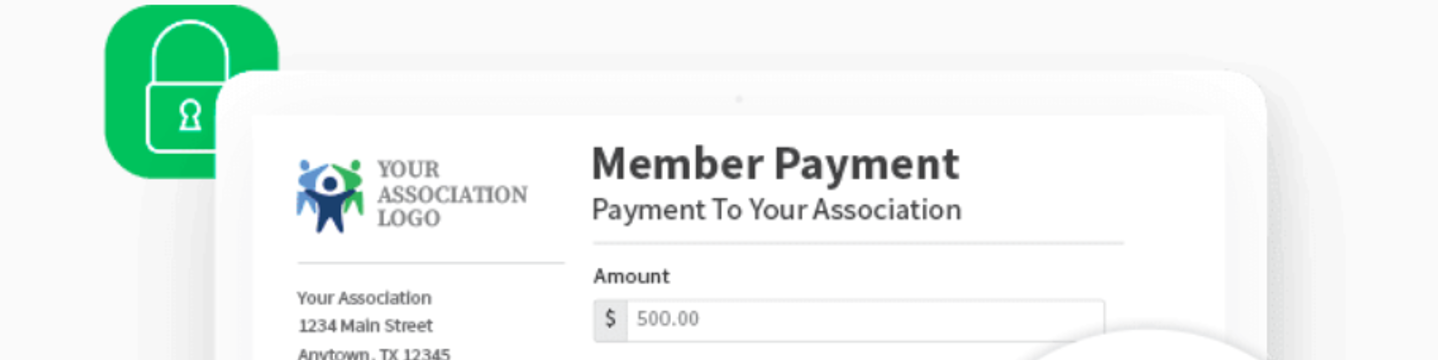1440x360 pixels.
Task: Click the Your Association name line
Action: [364, 298]
